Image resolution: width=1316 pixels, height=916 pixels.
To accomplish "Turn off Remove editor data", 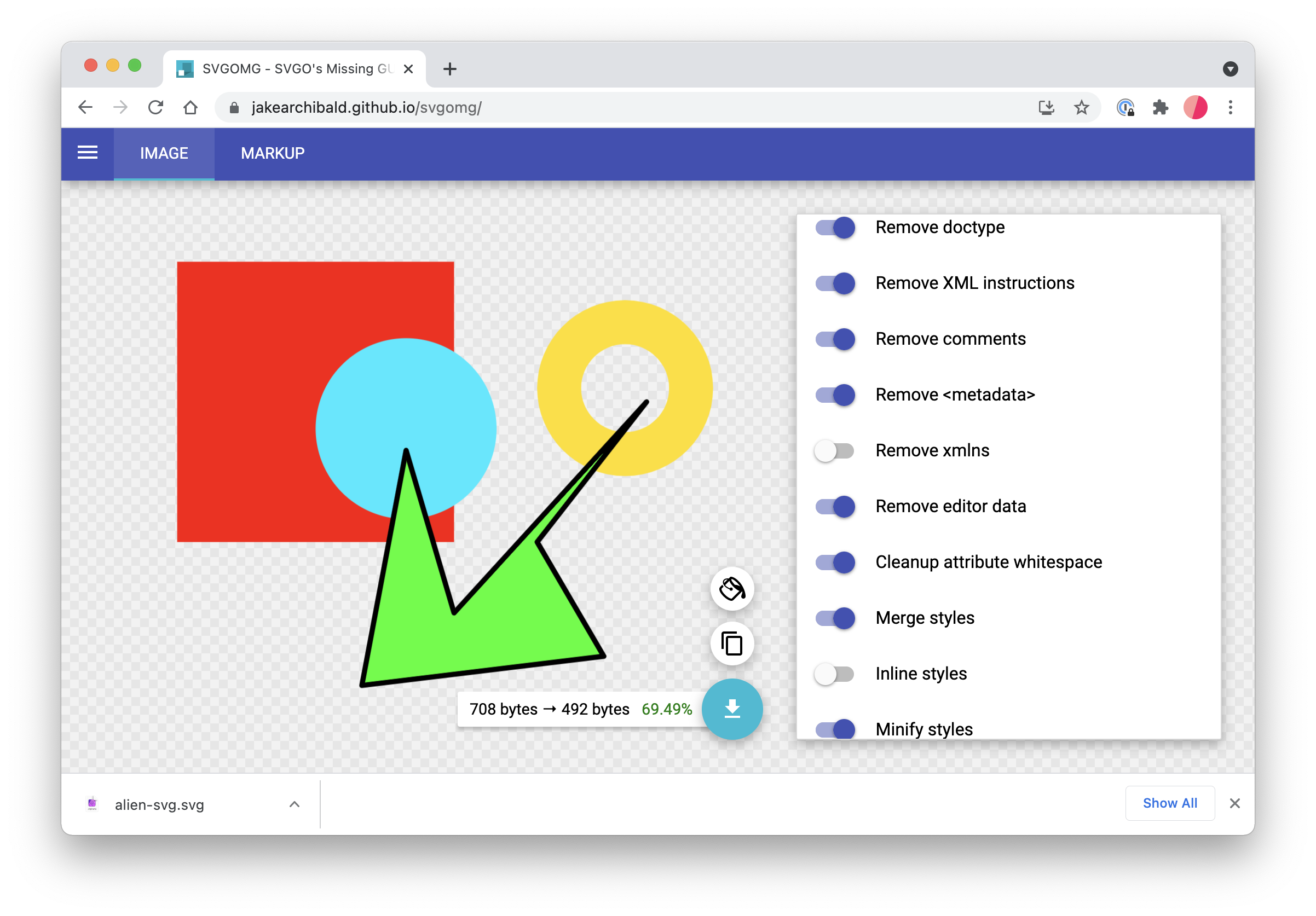I will tap(834, 506).
